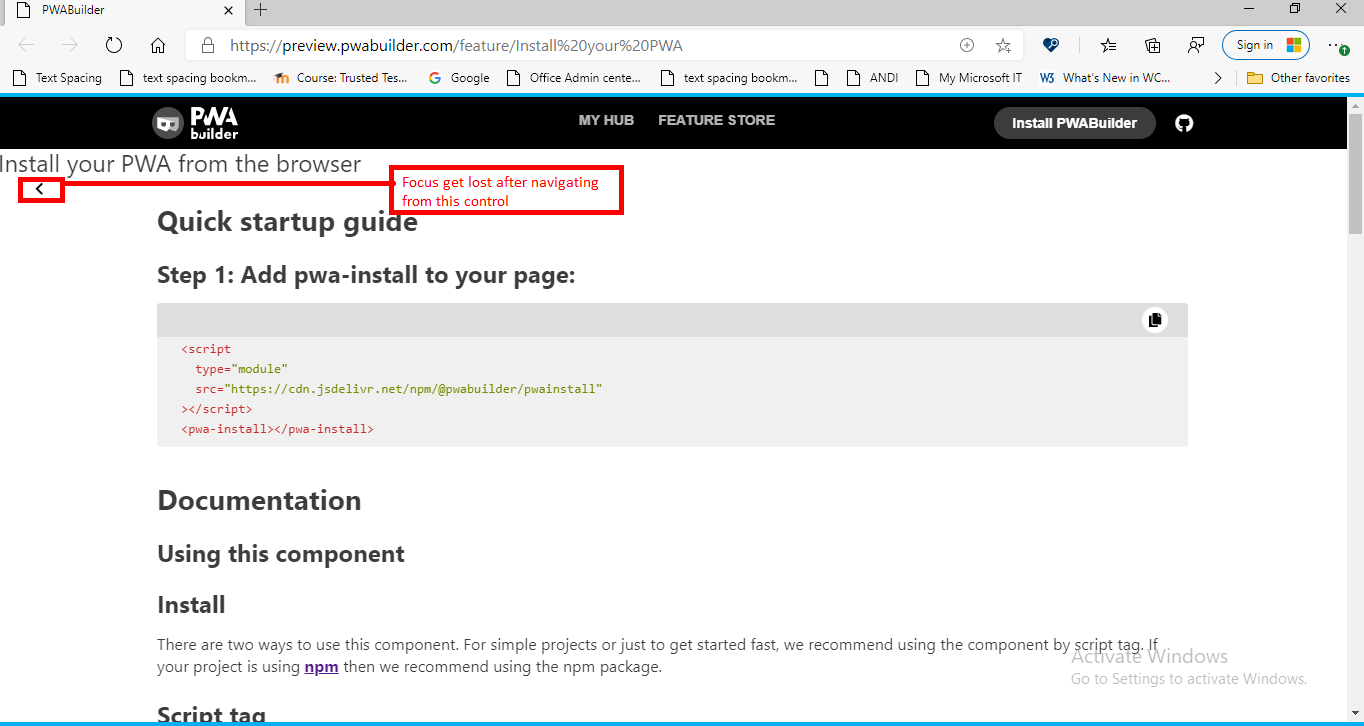
Task: Open Course: Trusted Tes... bookmark
Action: pos(341,77)
